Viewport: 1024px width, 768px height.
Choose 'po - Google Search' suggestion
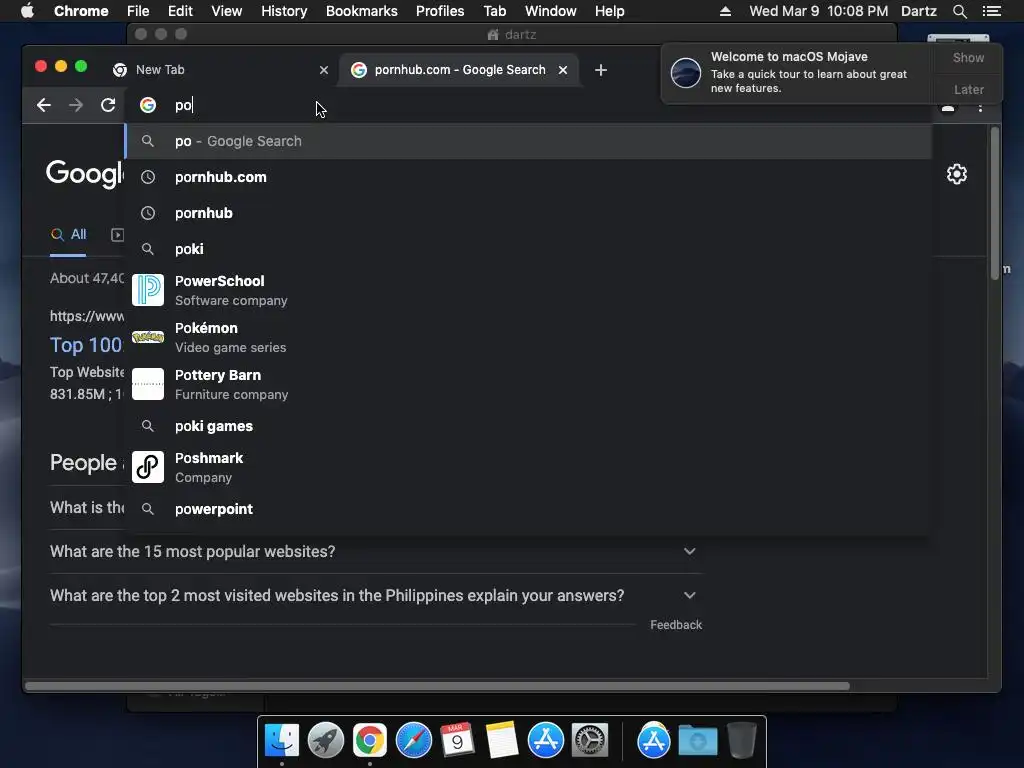(x=528, y=141)
